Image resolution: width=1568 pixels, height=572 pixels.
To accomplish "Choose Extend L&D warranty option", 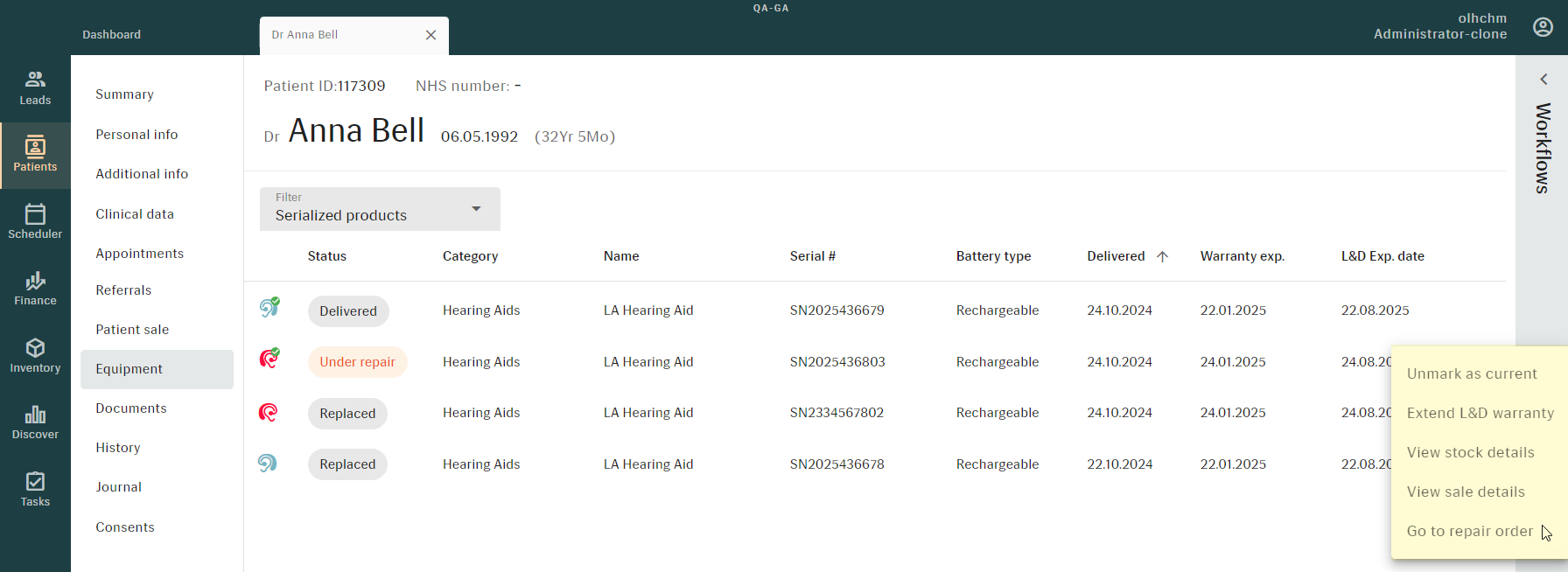I will tap(1480, 413).
